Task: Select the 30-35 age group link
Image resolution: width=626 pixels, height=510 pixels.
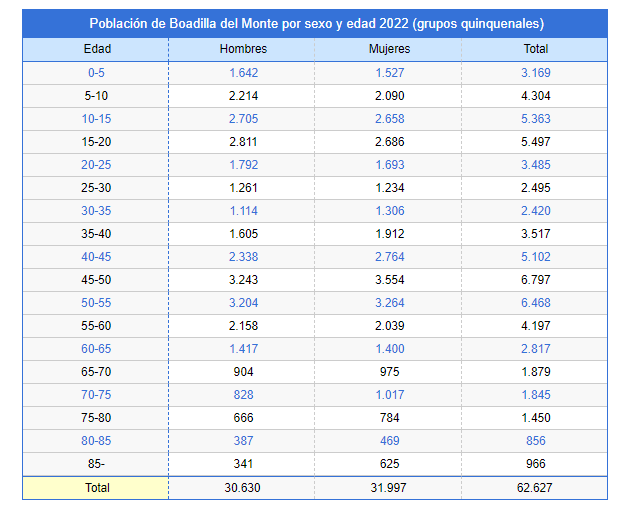Action: pyautogui.click(x=97, y=211)
